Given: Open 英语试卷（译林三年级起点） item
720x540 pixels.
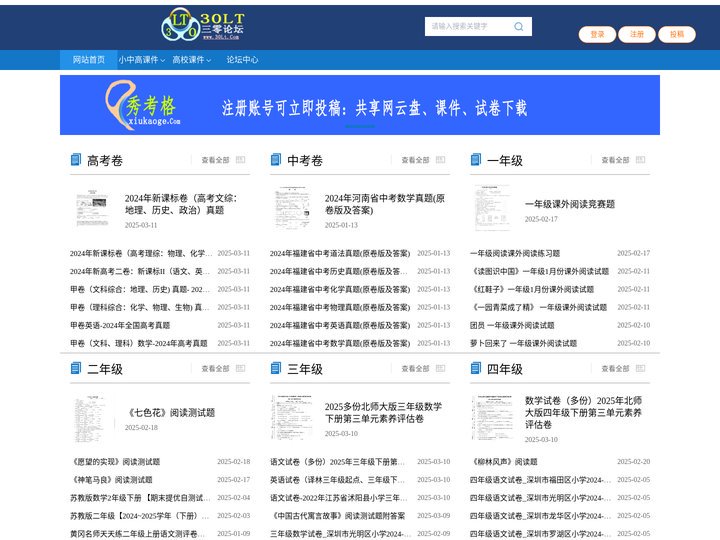Looking at the screenshot, I should pyautogui.click(x=338, y=479).
